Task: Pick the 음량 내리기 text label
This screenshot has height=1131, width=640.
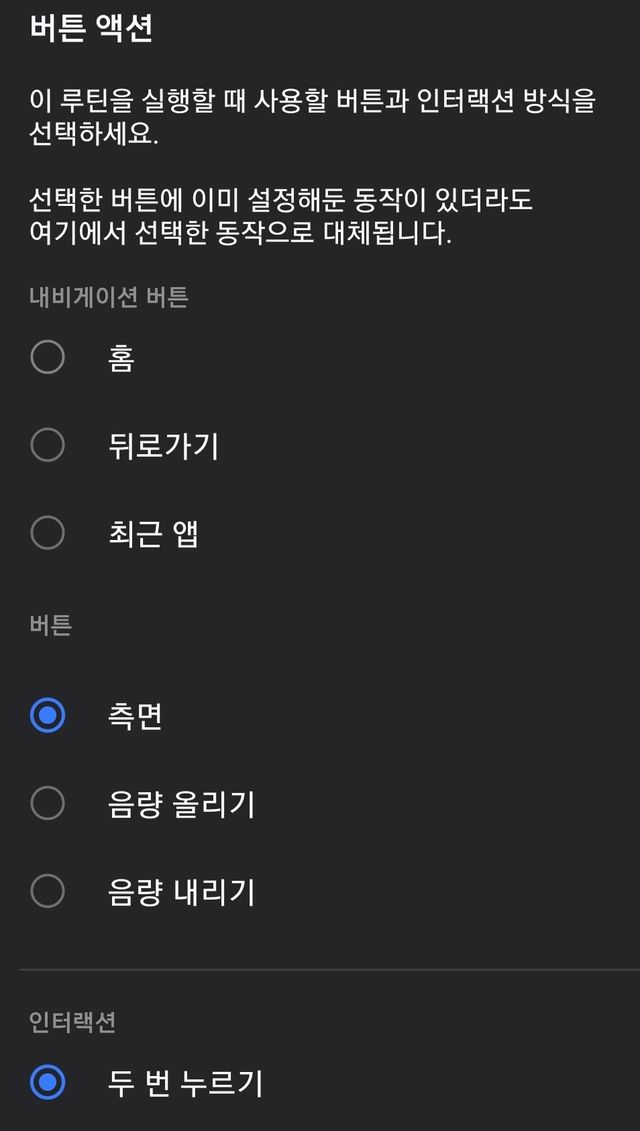Action: pyautogui.click(x=181, y=892)
